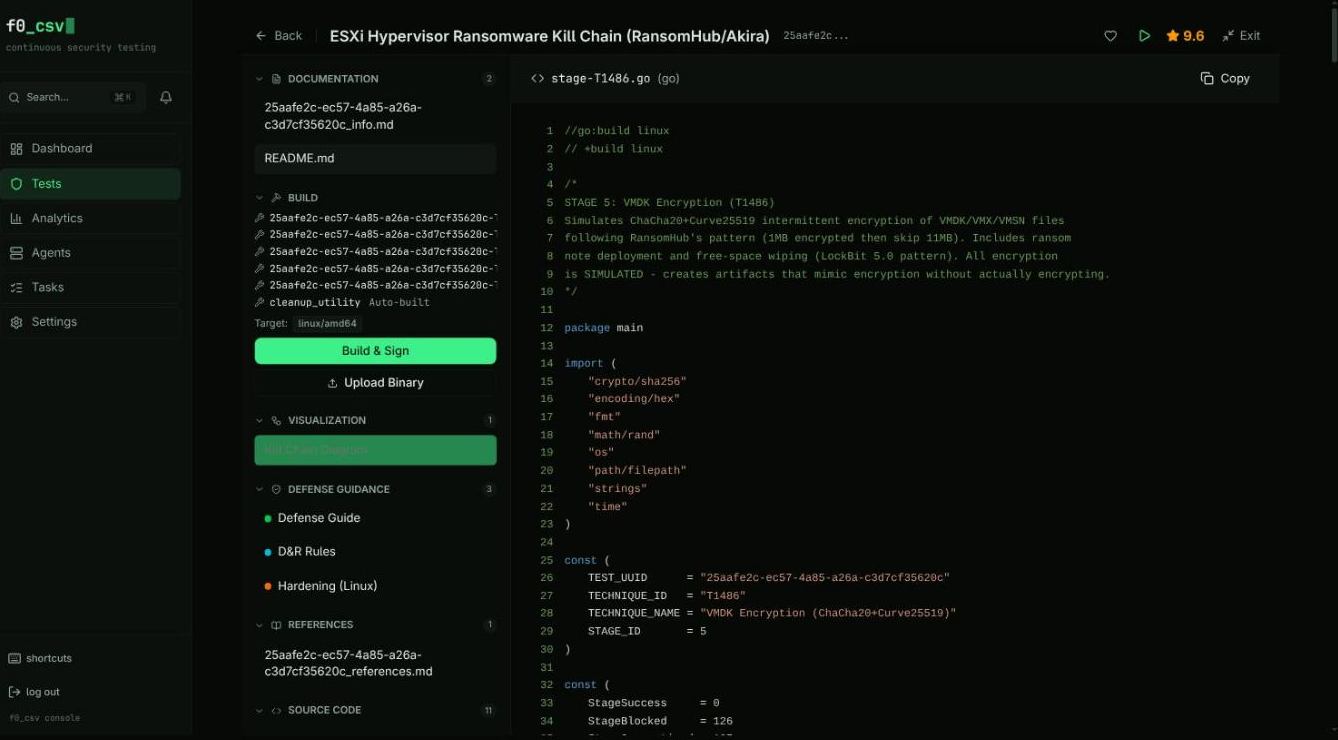1338x740 pixels.
Task: Open the Tasks page
Action: 91,287
